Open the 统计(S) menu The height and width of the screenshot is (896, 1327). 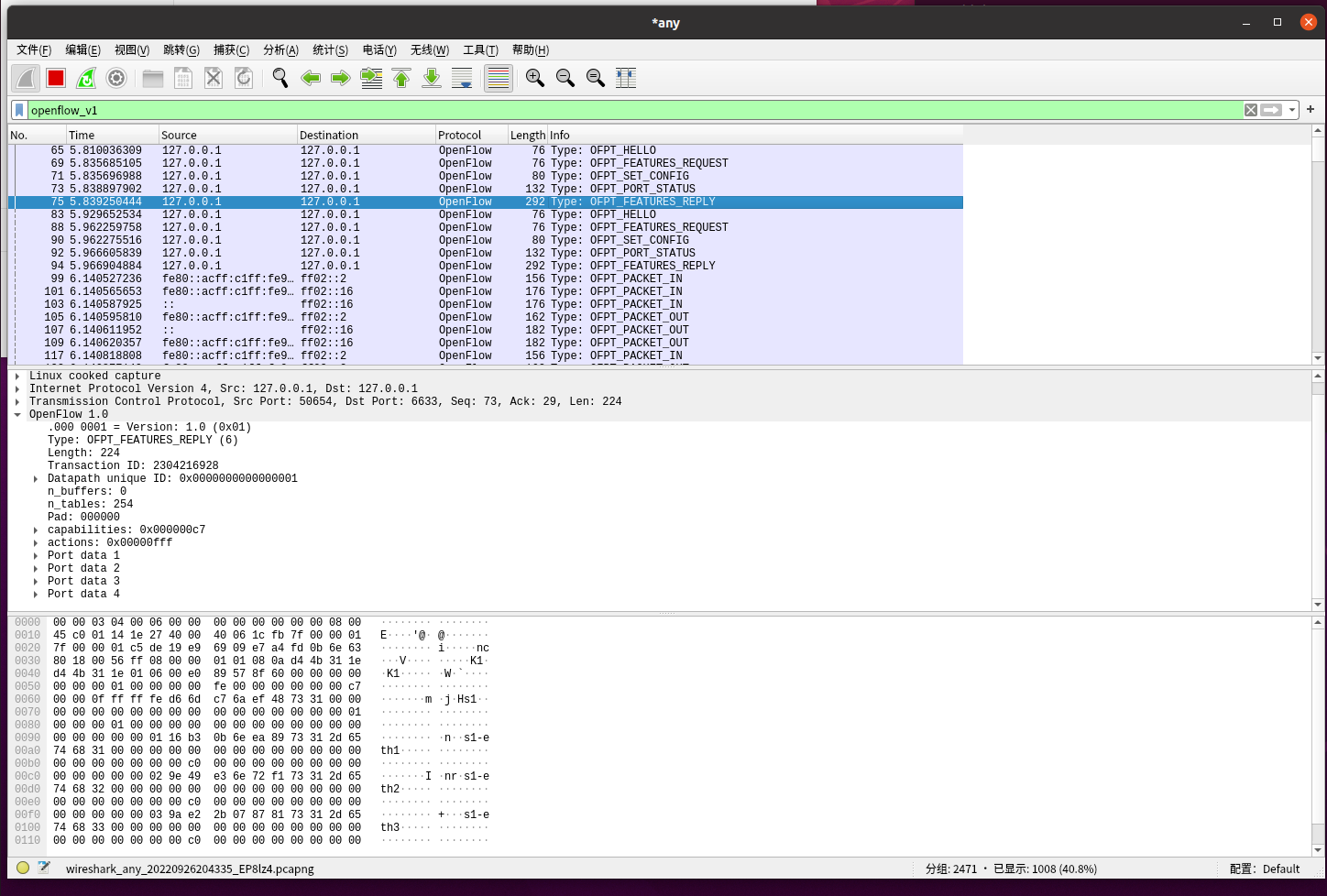330,49
